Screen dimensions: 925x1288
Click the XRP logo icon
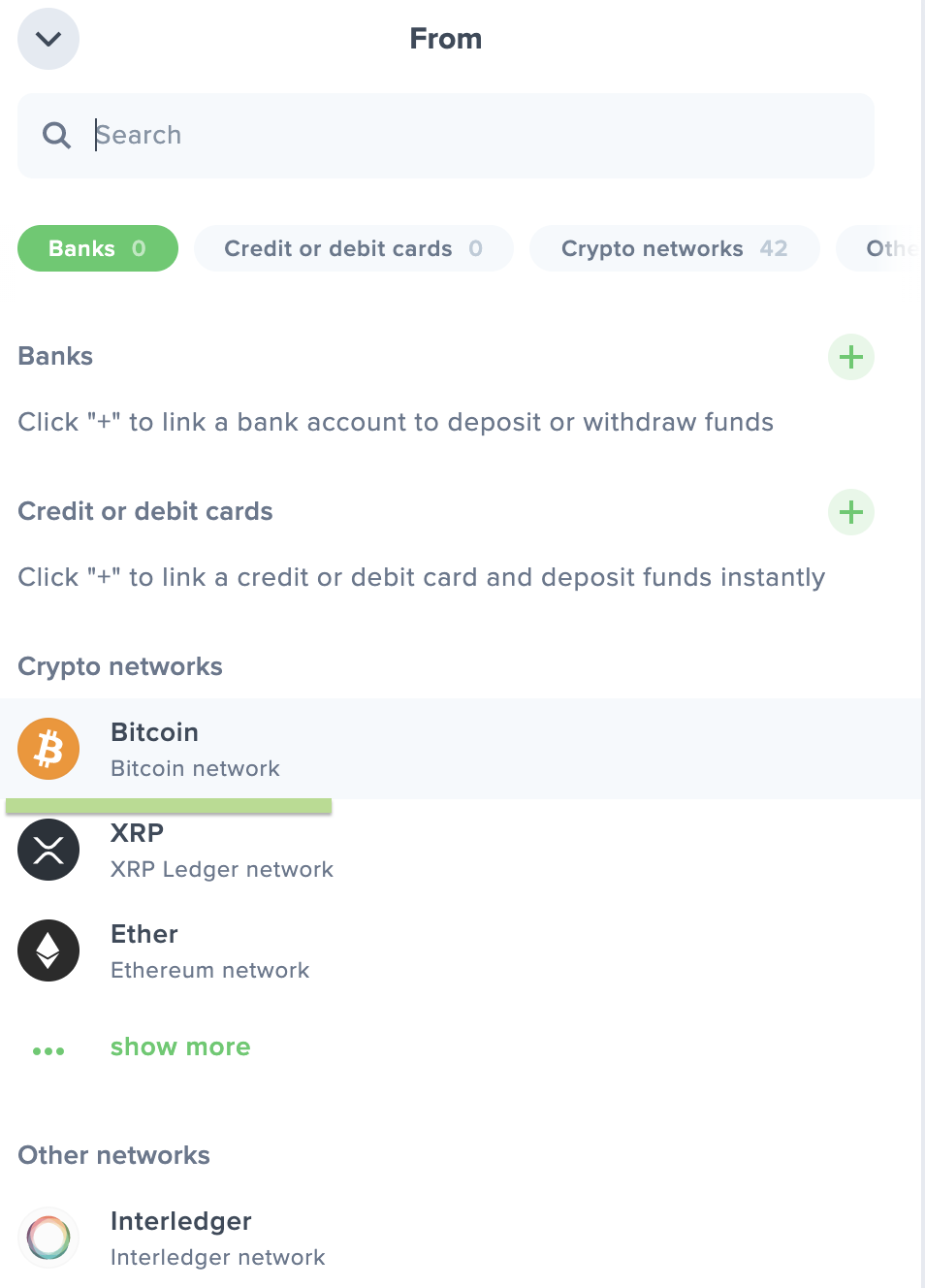(x=48, y=850)
